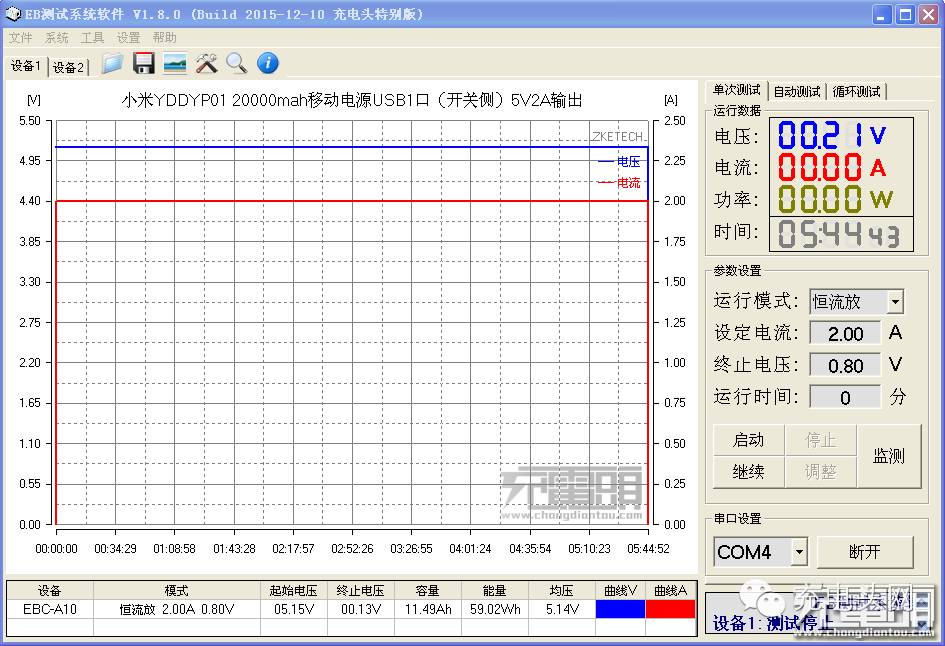Click the 起始电压 column header
This screenshot has width=945, height=646.
(294, 591)
